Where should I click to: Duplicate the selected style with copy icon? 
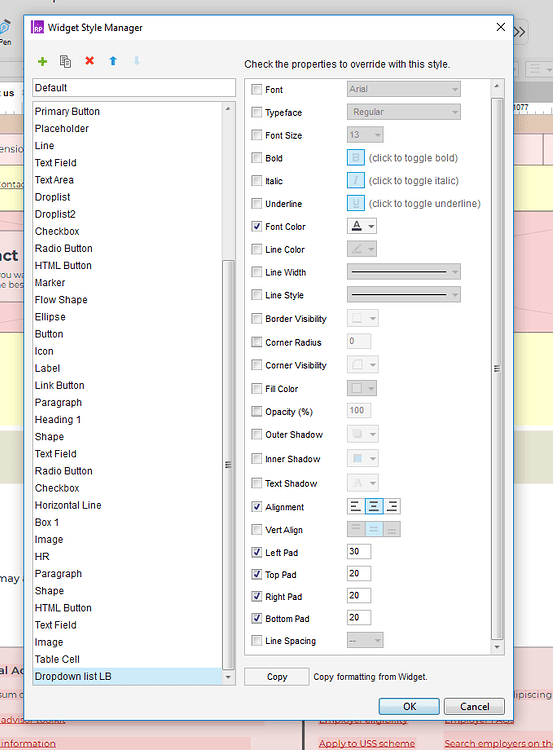click(x=66, y=61)
